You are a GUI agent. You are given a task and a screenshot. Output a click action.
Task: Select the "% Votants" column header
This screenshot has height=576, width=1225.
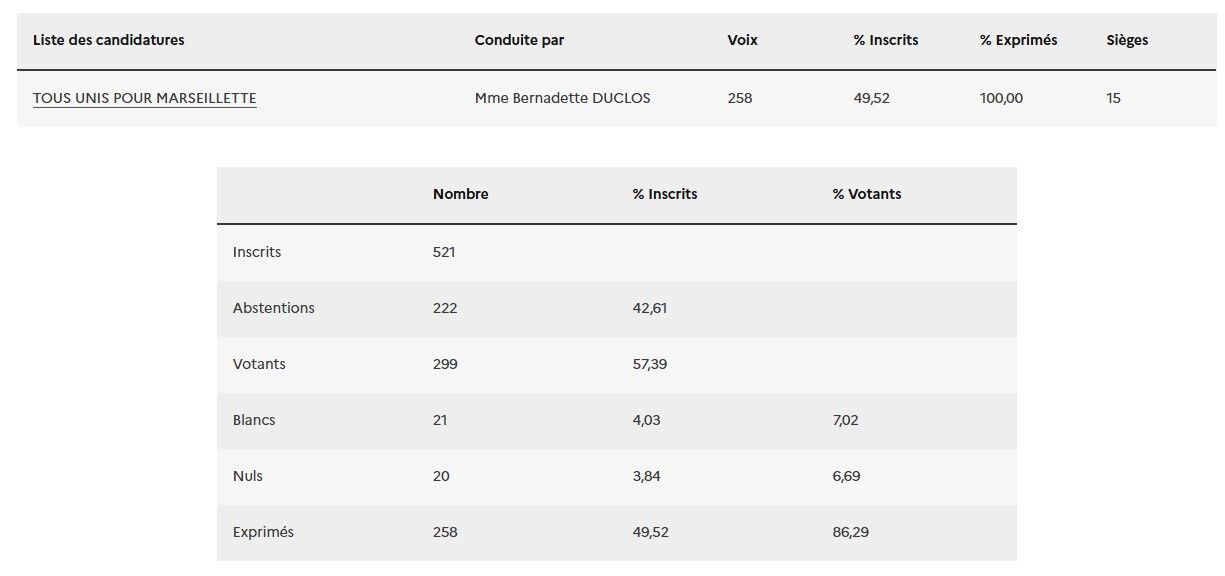(x=867, y=194)
